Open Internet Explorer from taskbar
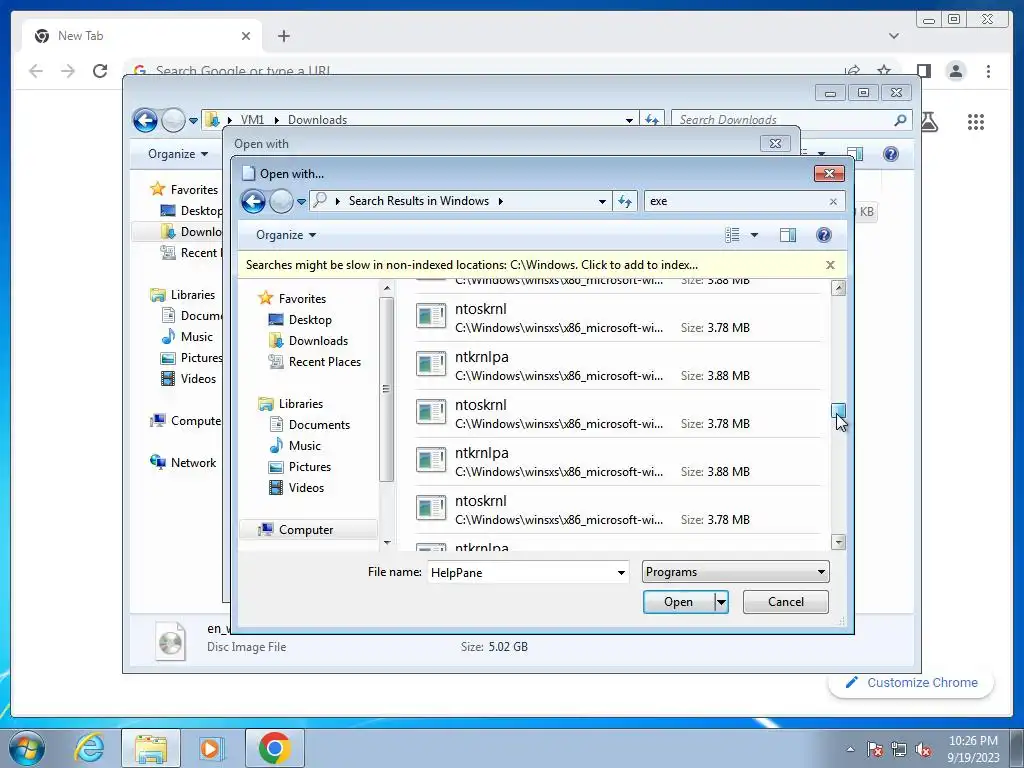1024x768 pixels. [89, 748]
